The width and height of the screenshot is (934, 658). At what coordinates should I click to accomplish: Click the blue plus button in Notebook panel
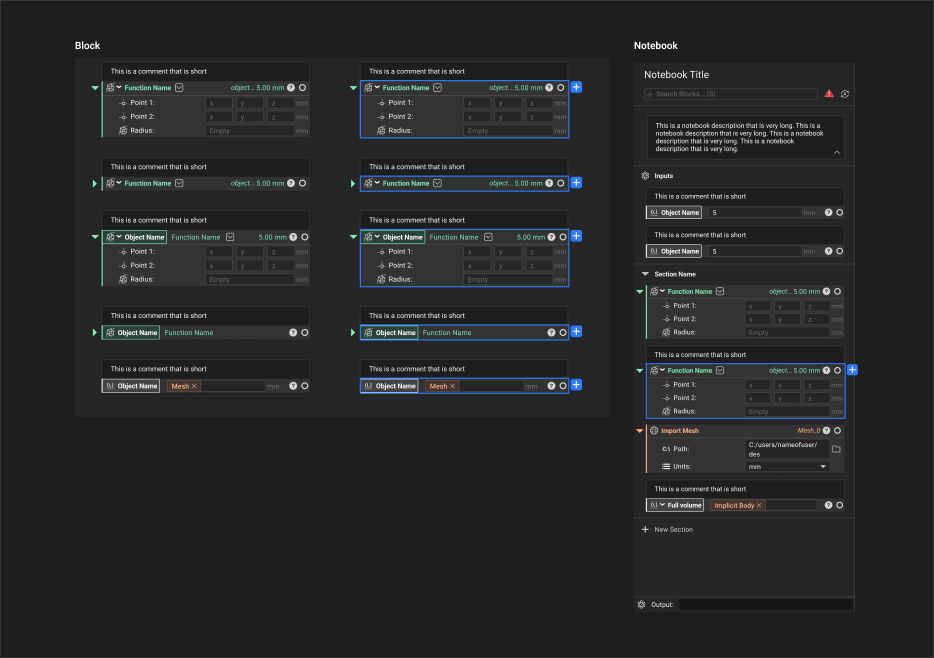click(852, 370)
